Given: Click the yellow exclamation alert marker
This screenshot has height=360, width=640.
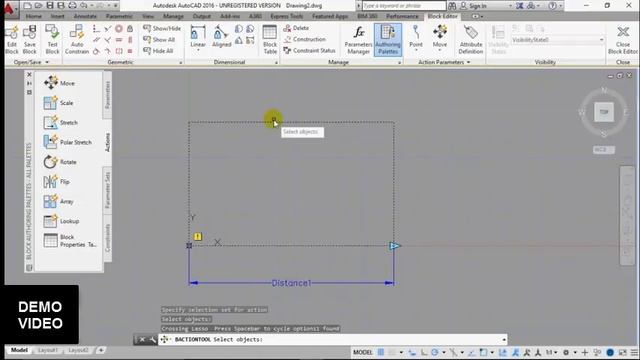Looking at the screenshot, I should (x=198, y=236).
